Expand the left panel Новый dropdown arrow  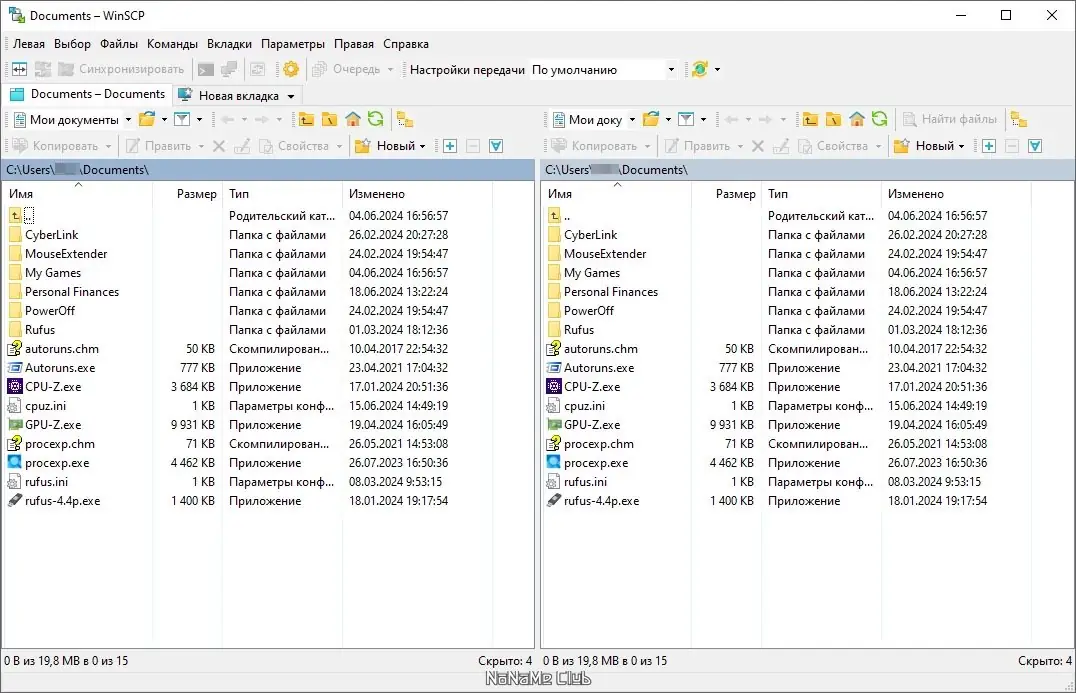coord(422,145)
